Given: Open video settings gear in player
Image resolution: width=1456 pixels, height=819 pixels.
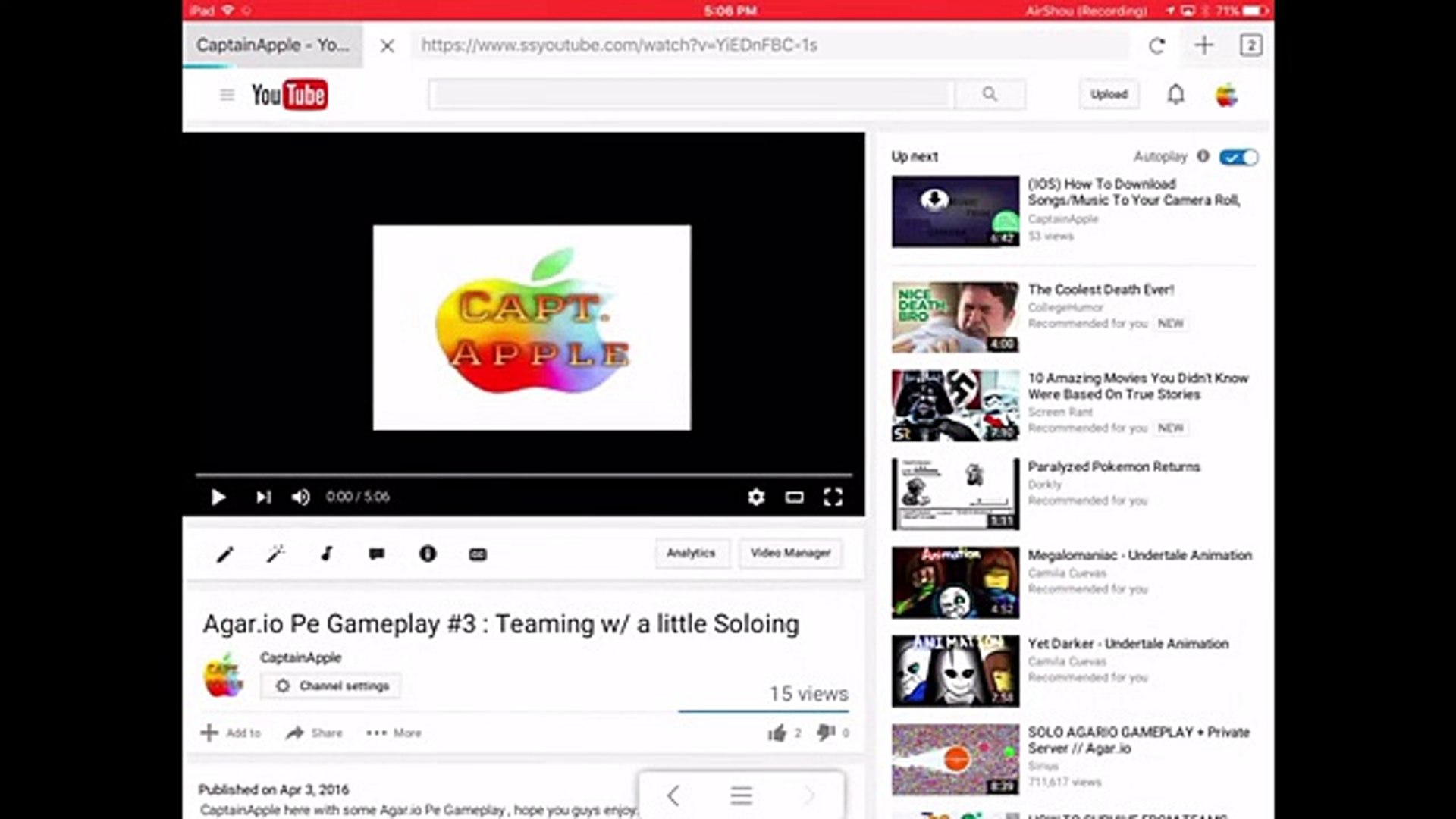Looking at the screenshot, I should pos(756,497).
